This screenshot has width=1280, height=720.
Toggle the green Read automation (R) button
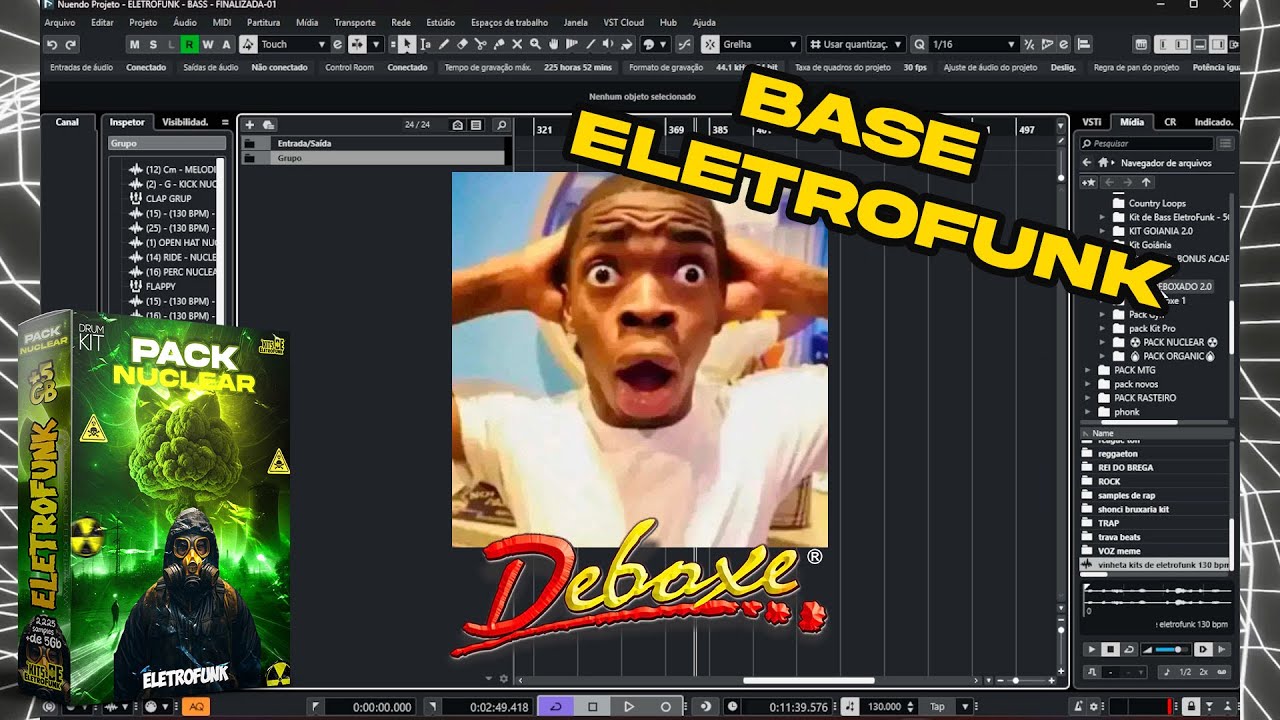coord(190,44)
